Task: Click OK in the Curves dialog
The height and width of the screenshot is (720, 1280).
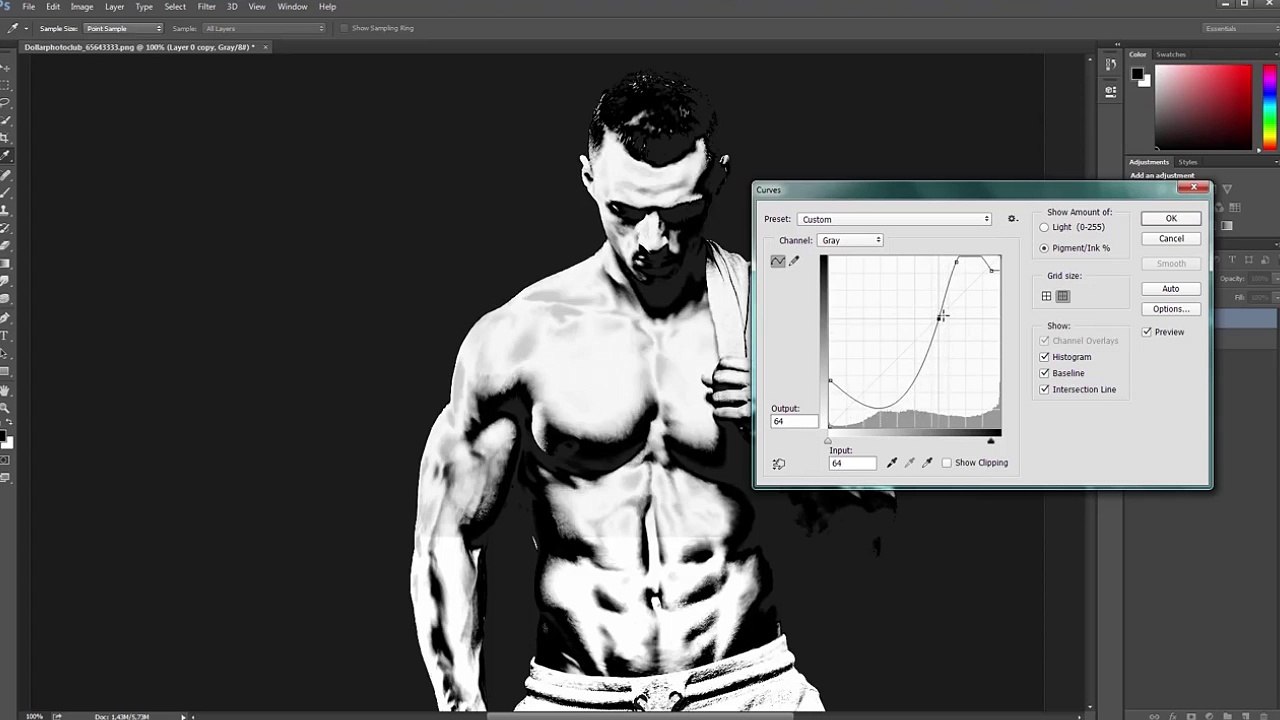Action: pos(1171,218)
